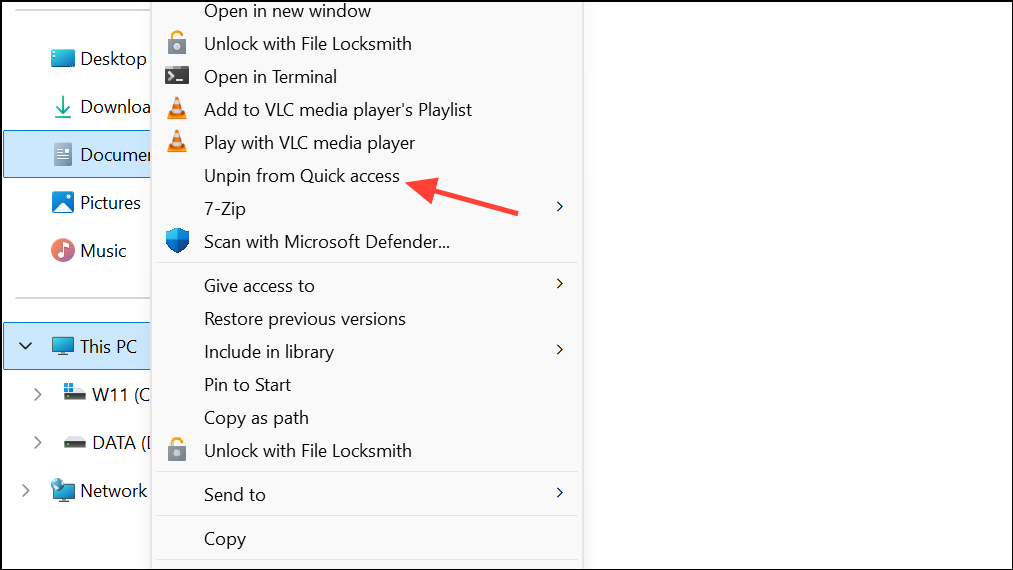
Task: Click the Downloads arrow icon
Action: pyautogui.click(x=63, y=107)
